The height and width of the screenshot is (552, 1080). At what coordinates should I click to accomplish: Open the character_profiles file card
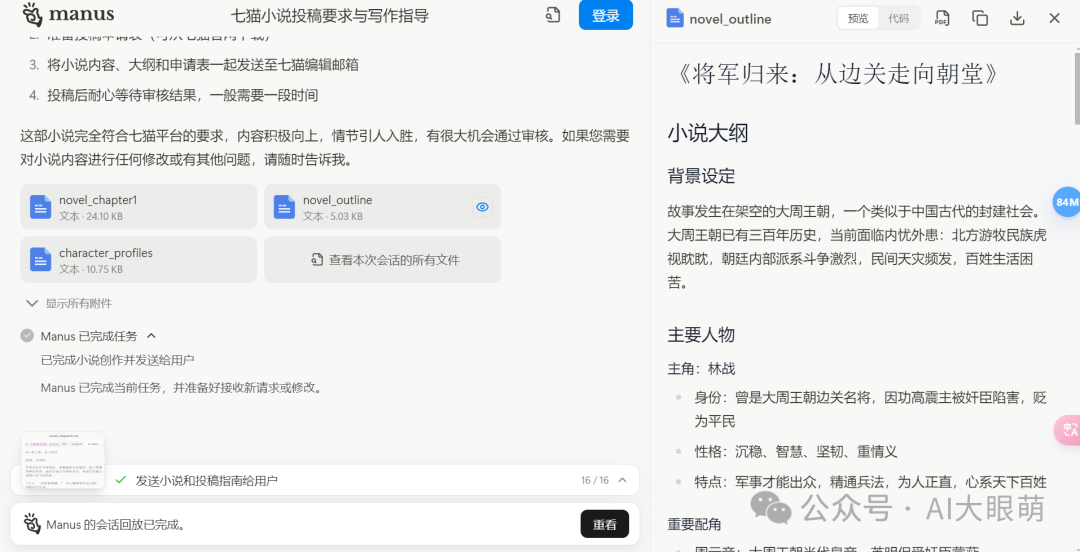click(x=138, y=260)
